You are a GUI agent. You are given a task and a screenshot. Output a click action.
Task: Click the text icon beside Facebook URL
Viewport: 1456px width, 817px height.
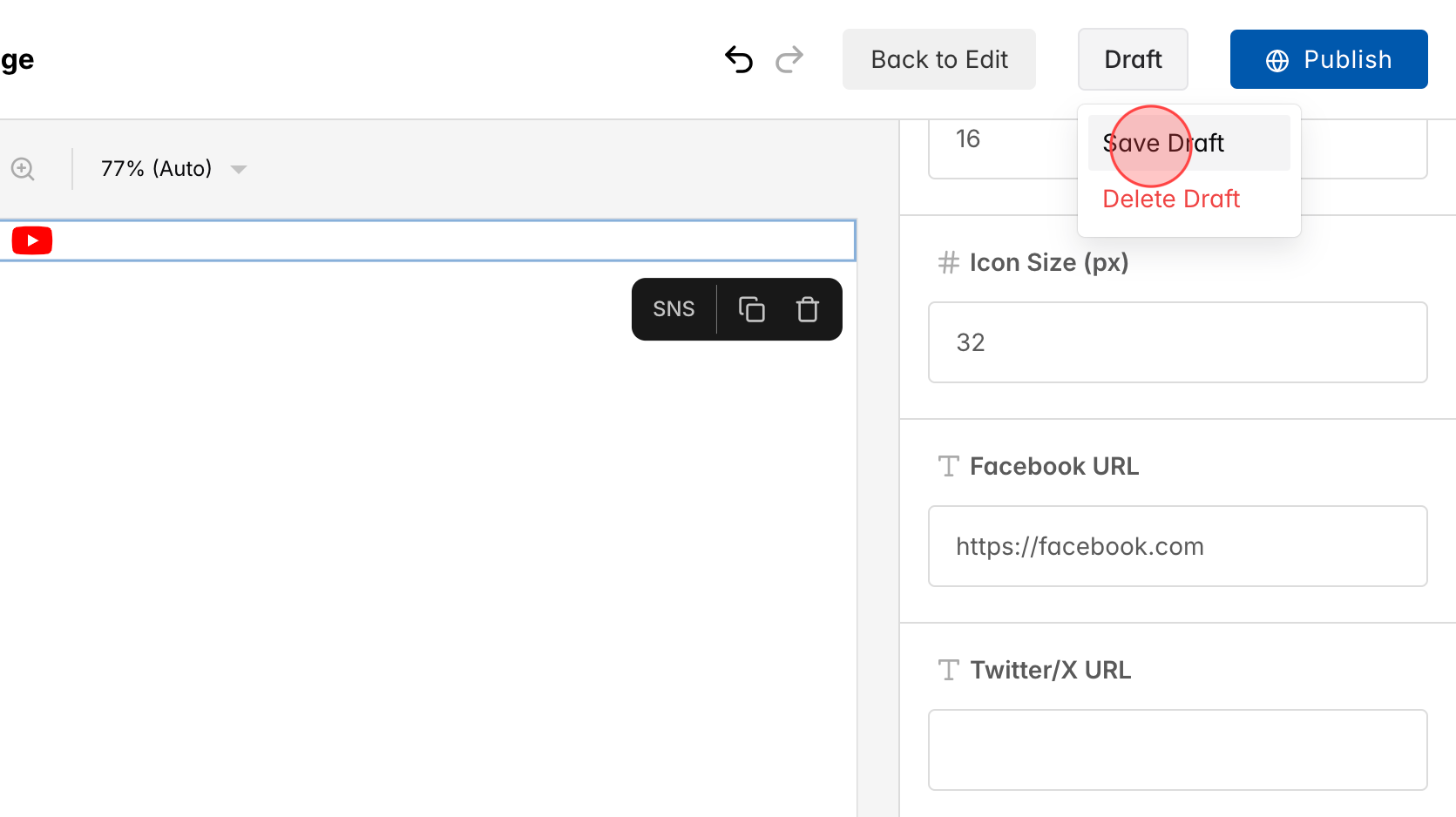948,466
